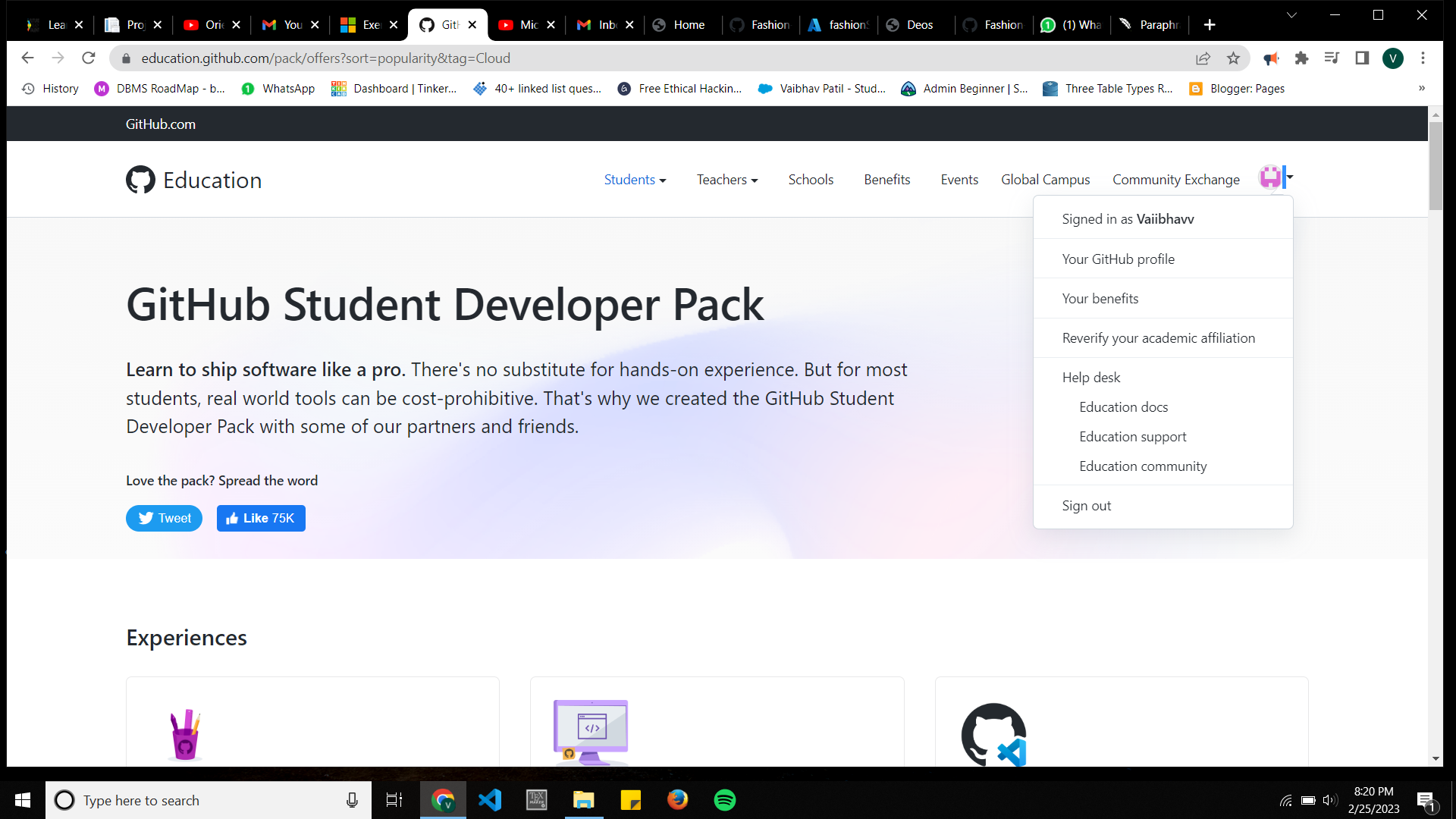Screen dimensions: 1456x819
Task: Open the Chrome three-dot menu
Action: click(1423, 58)
